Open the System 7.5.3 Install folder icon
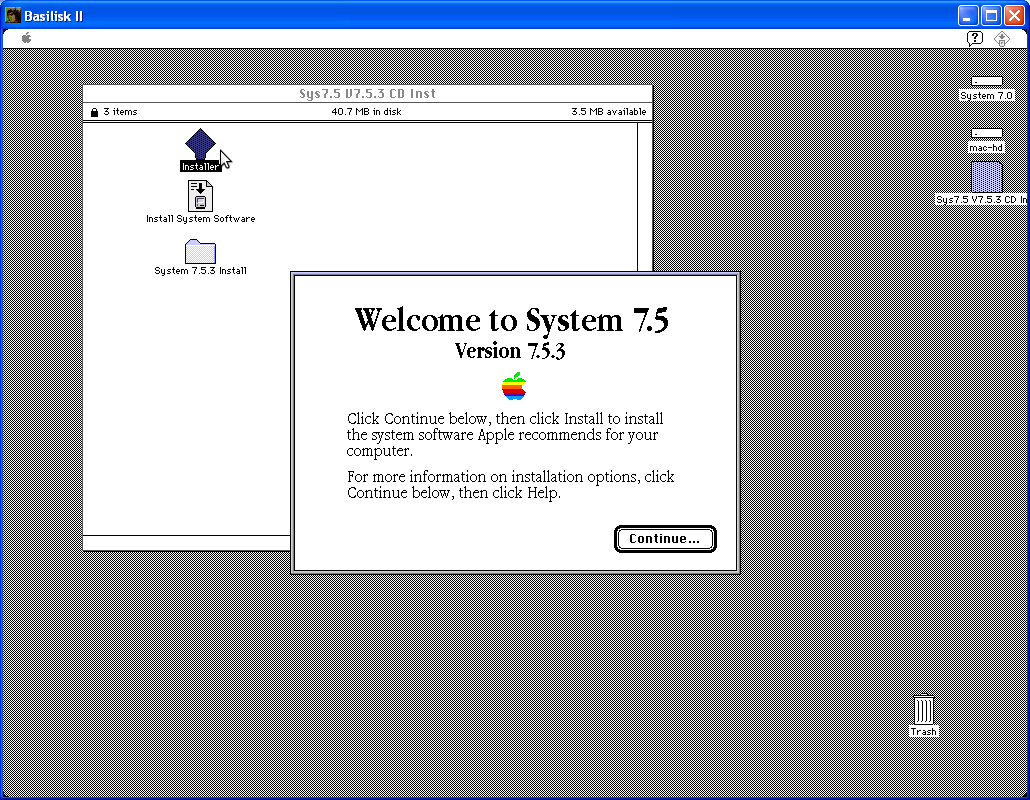 click(200, 252)
